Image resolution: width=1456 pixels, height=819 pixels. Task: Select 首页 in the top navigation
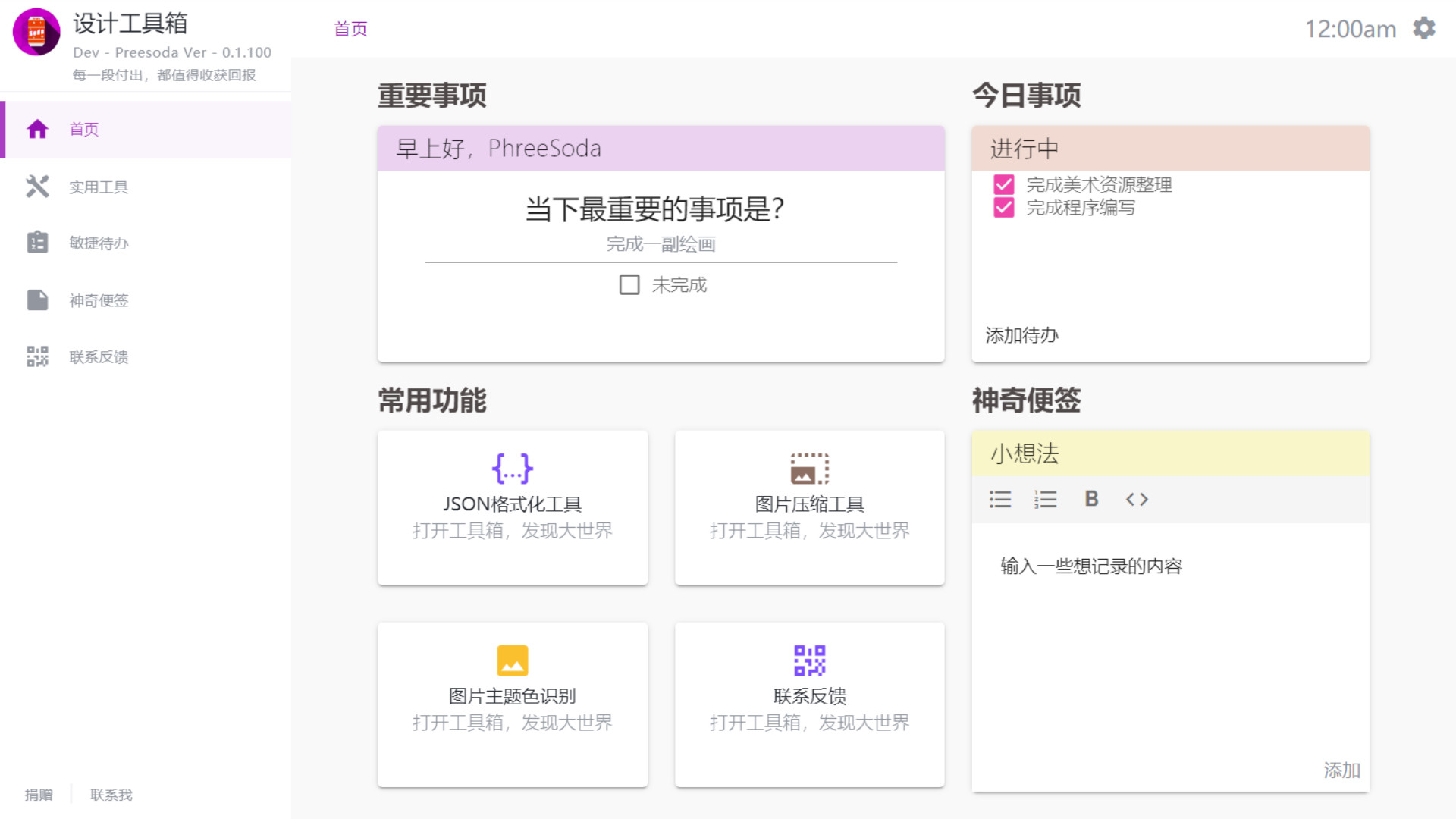point(350,28)
